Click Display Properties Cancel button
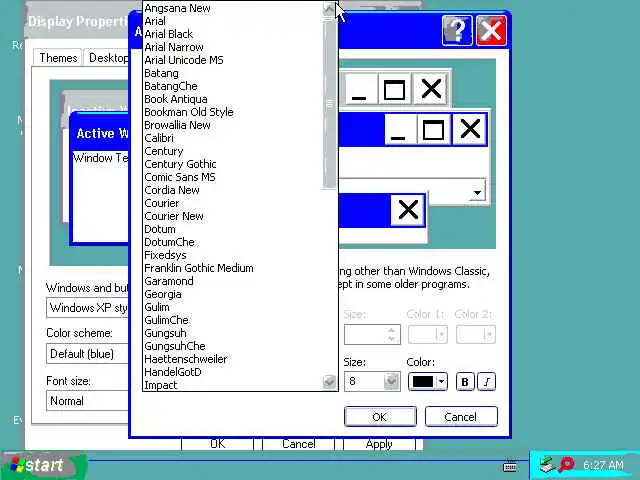 [298, 444]
